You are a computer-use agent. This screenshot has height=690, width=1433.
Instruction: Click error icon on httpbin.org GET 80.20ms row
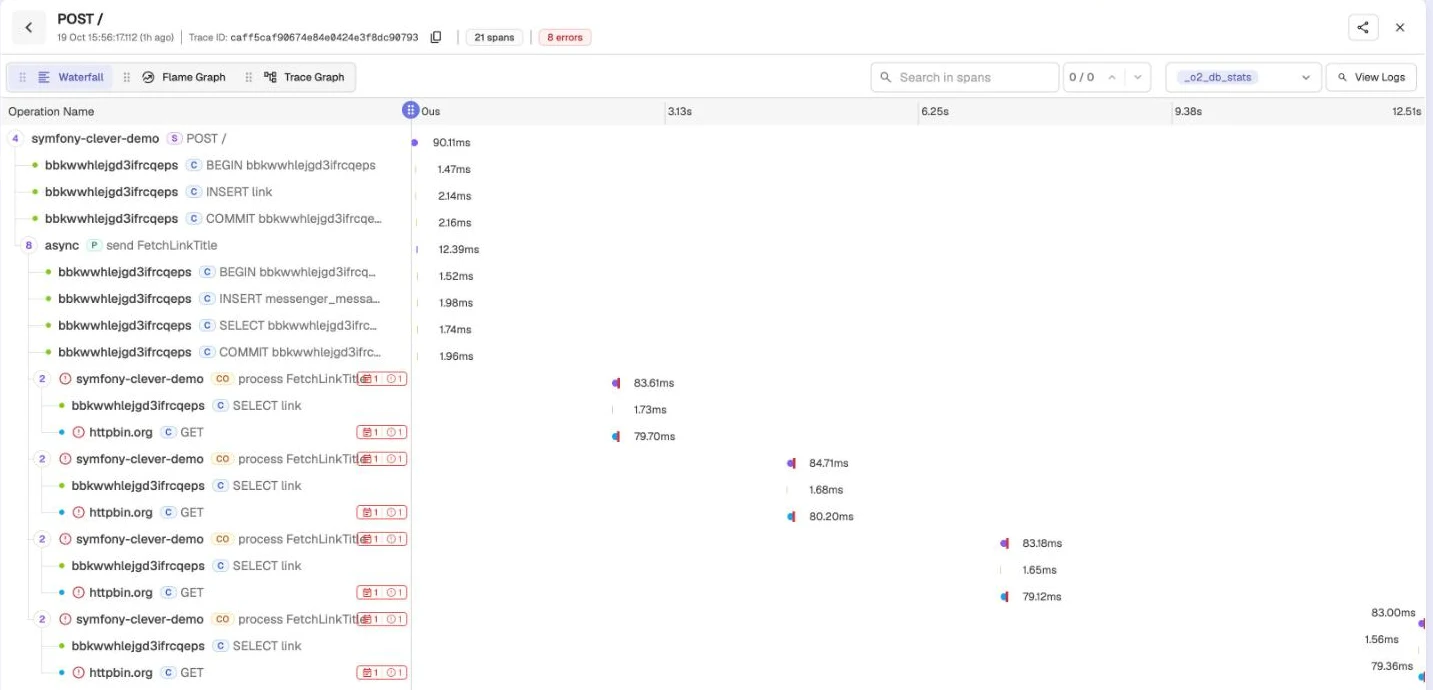click(x=79, y=512)
